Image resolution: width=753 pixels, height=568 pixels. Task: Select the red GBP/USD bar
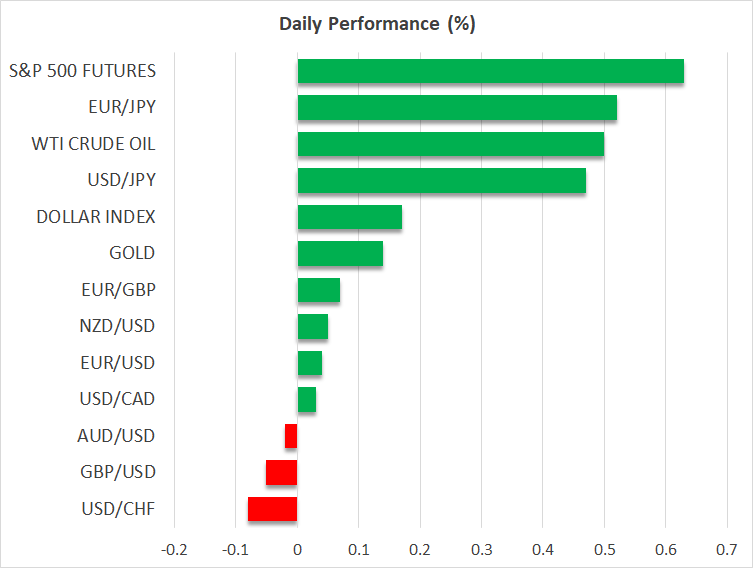281,472
